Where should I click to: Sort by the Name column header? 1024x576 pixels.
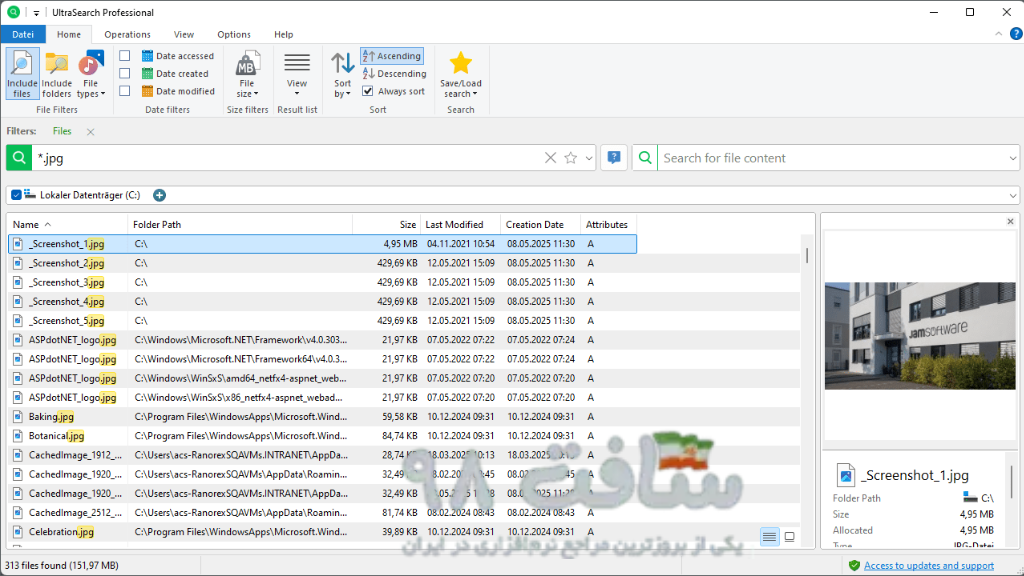(67, 225)
